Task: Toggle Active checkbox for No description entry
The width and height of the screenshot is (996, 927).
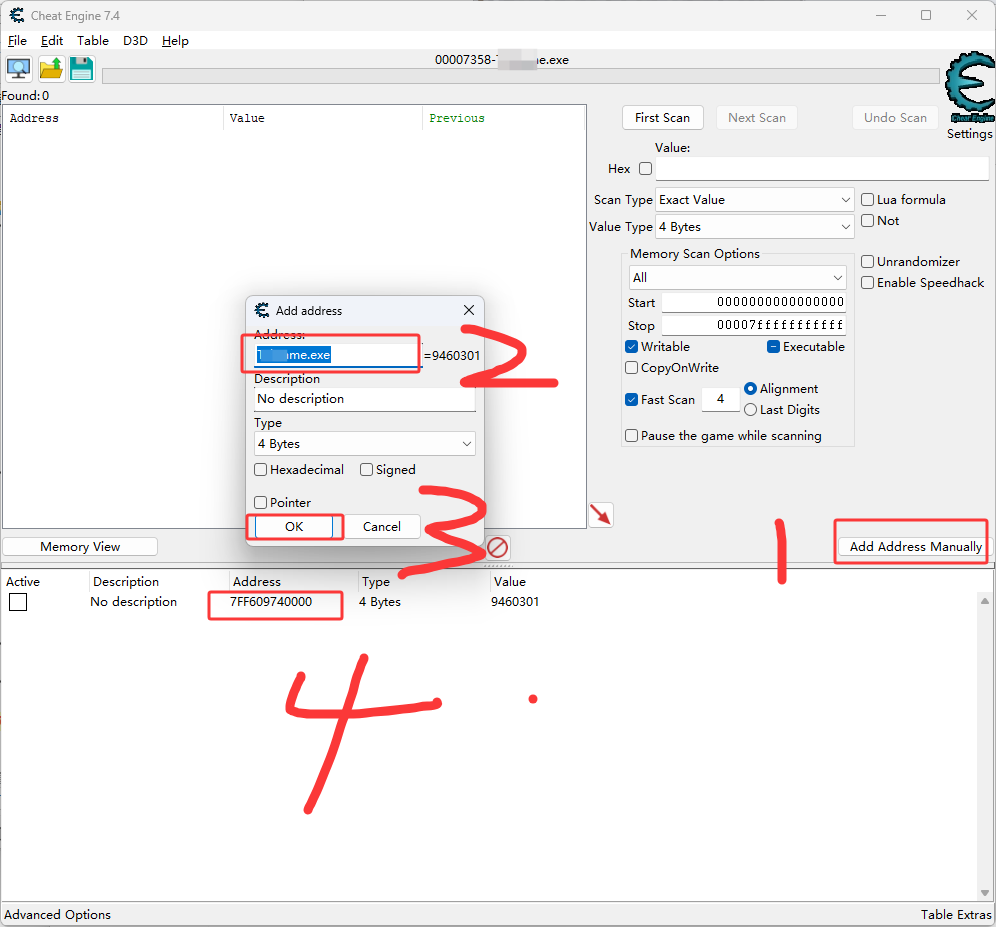Action: [18, 602]
